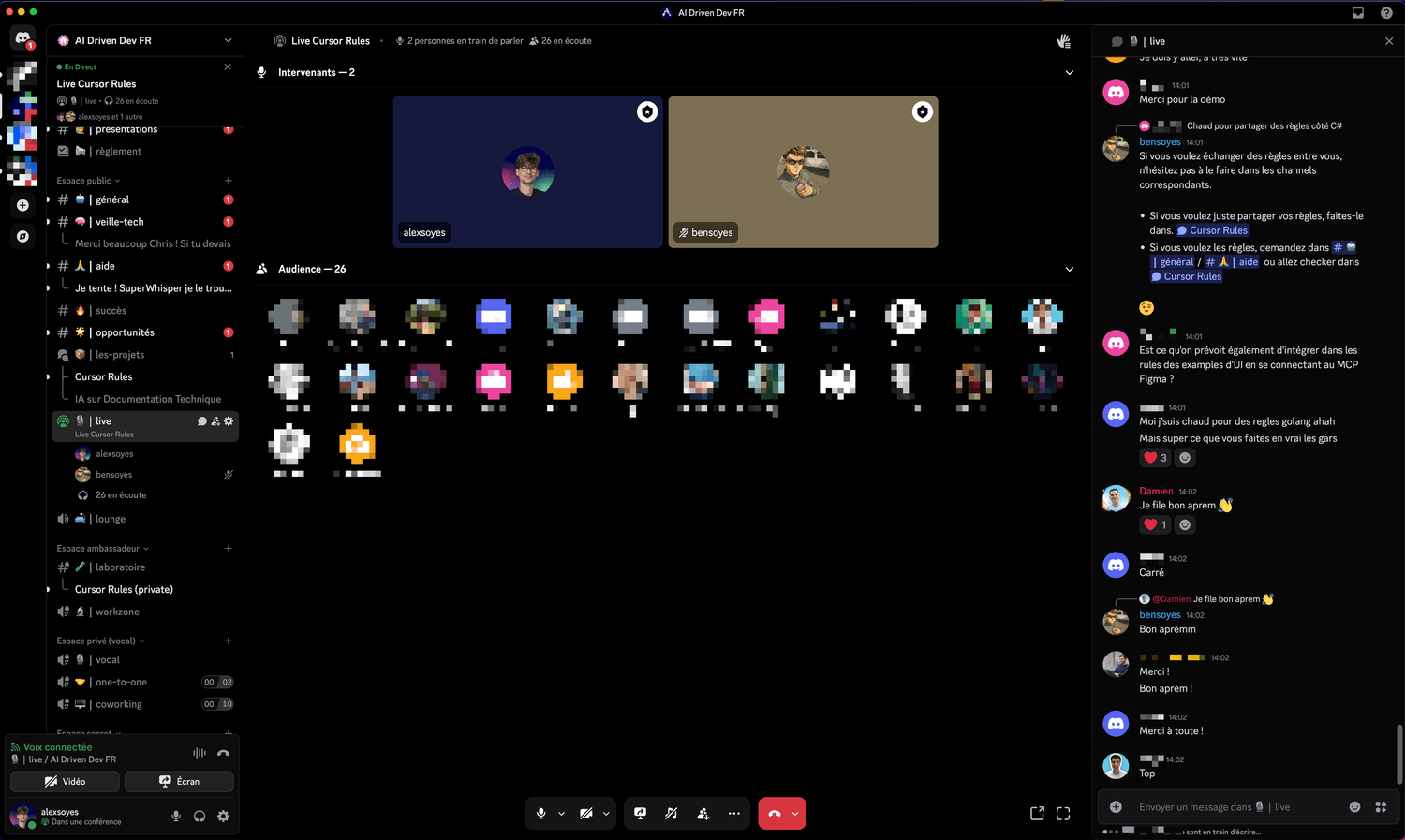The height and width of the screenshot is (840, 1405).
Task: Open the emoji picker in message box
Action: click(1354, 806)
